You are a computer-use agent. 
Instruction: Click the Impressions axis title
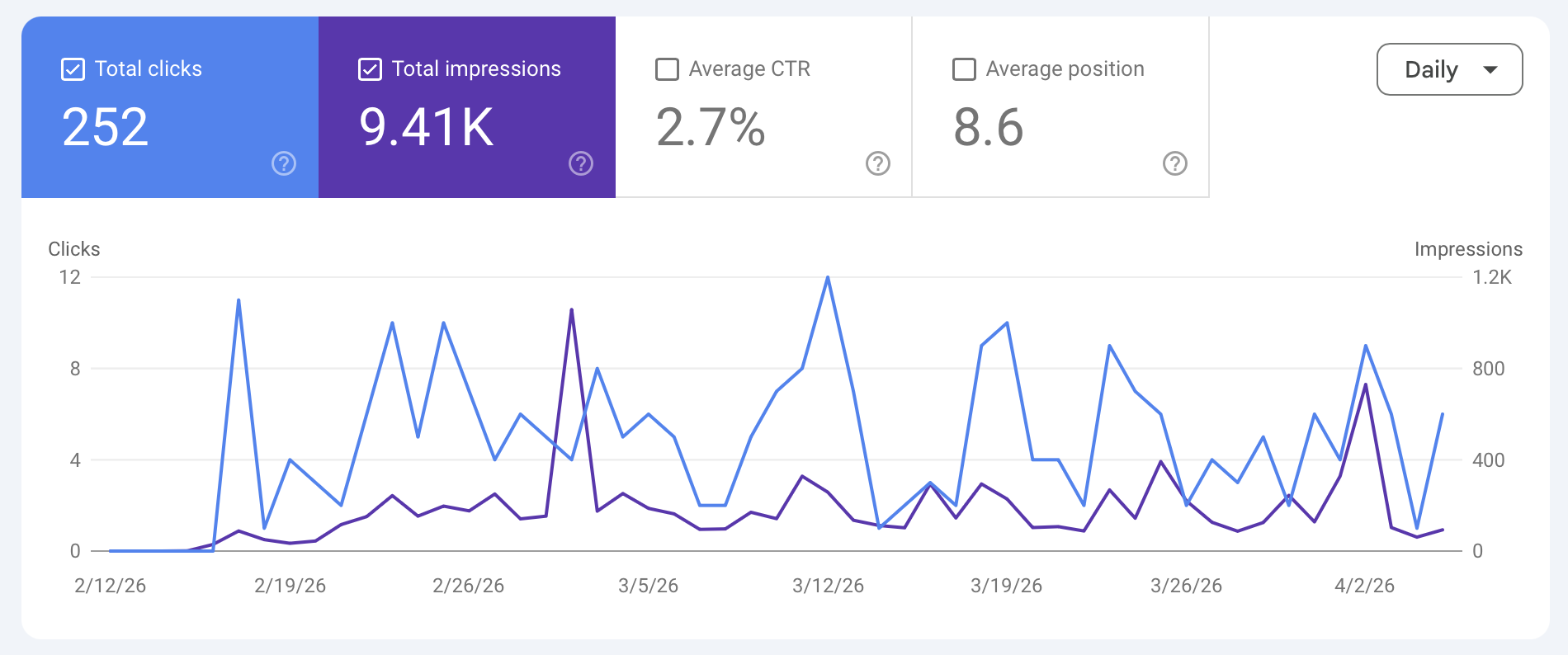tap(1468, 249)
